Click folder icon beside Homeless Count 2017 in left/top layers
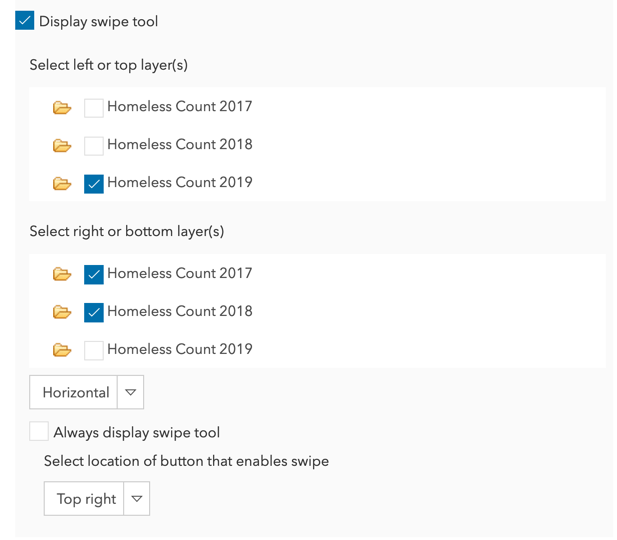Screen dimensions: 617x540 tap(62, 108)
